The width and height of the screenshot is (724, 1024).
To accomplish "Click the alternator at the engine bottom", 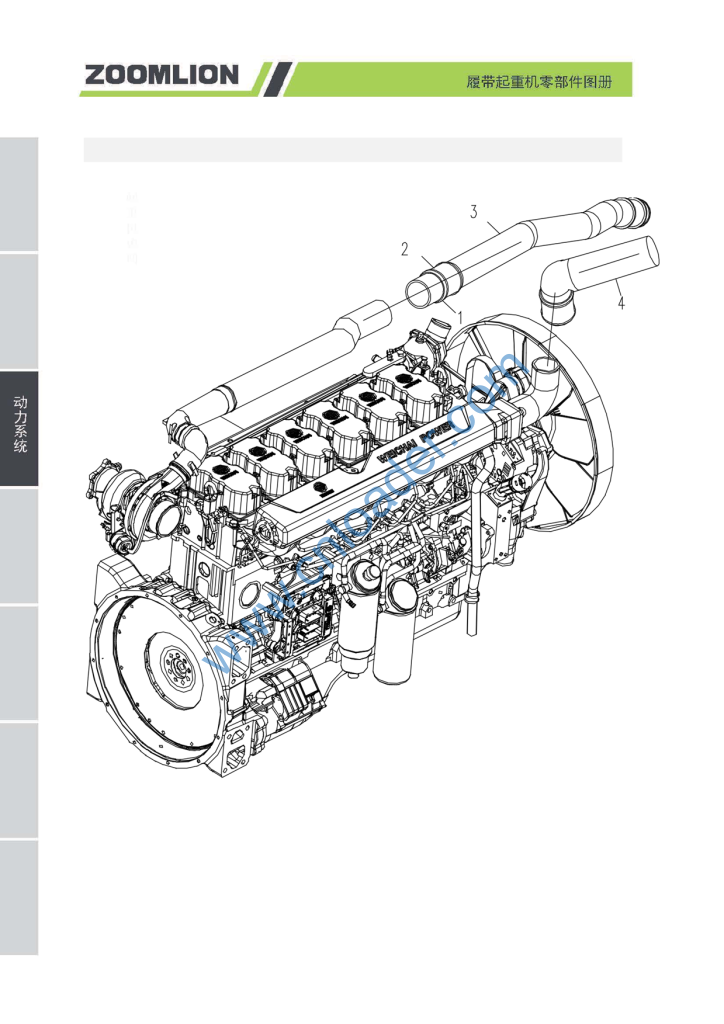I will point(285,700).
